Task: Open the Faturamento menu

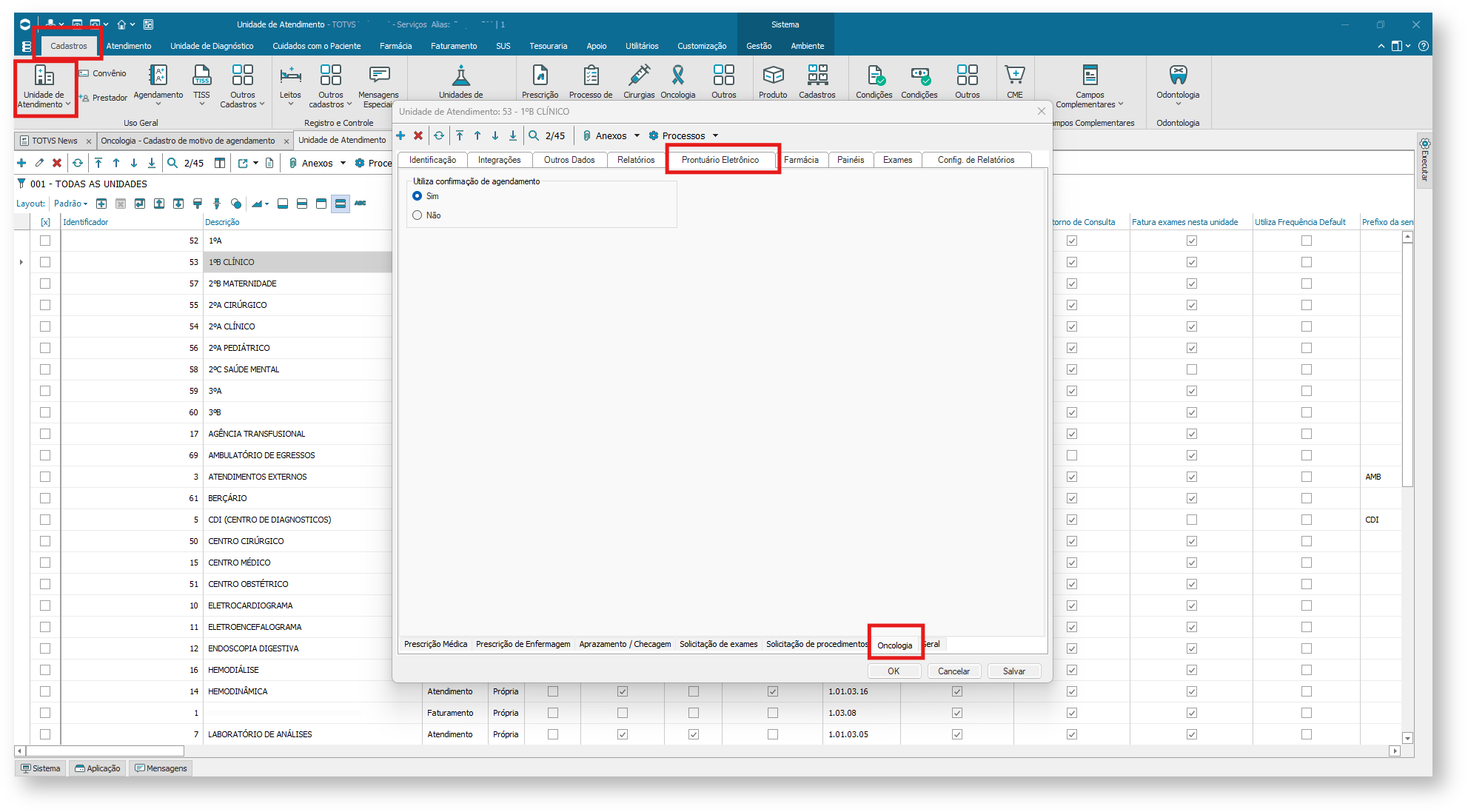Action: click(x=453, y=46)
